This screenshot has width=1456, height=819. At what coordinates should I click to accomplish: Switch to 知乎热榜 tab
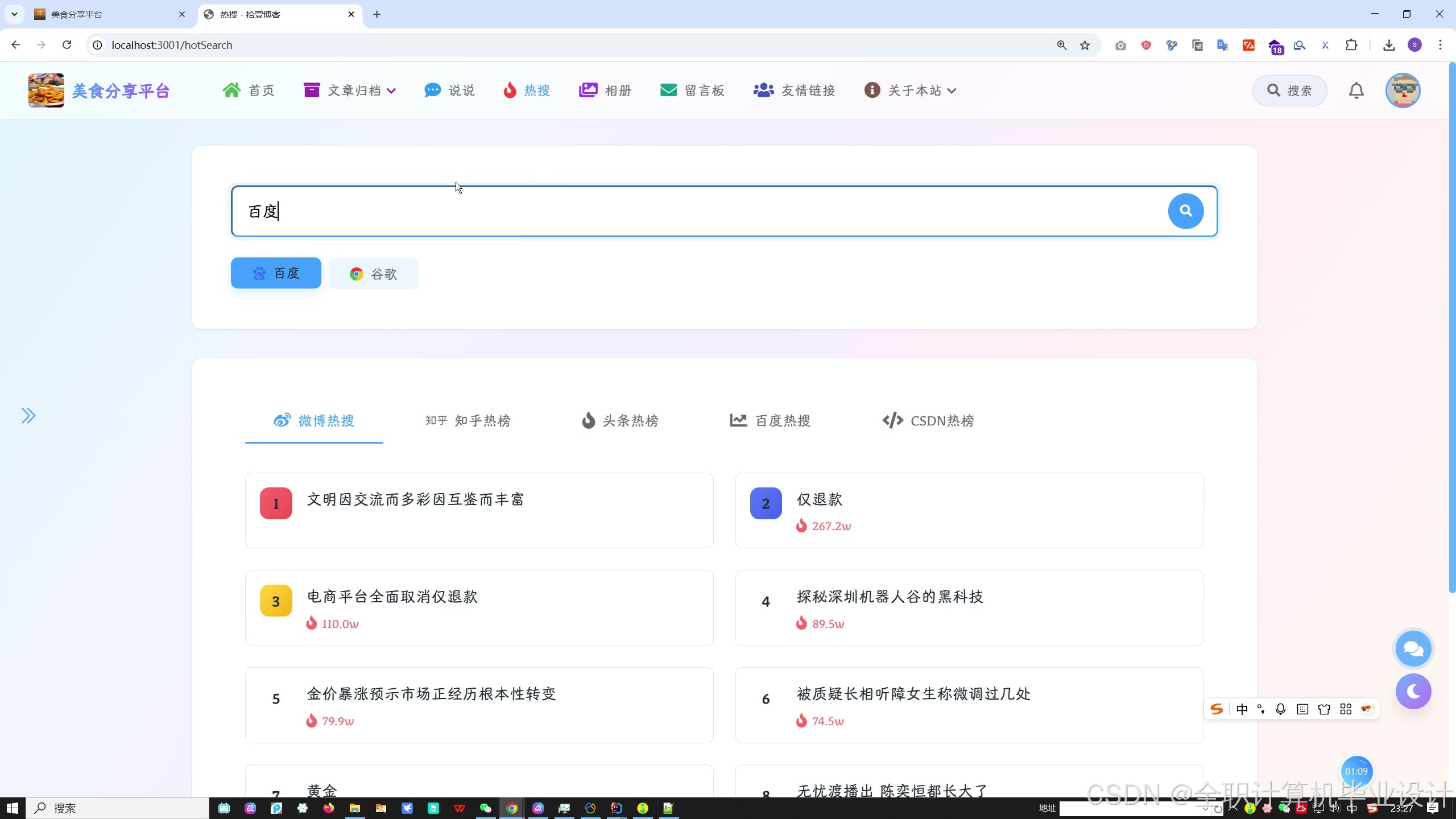[x=468, y=421]
